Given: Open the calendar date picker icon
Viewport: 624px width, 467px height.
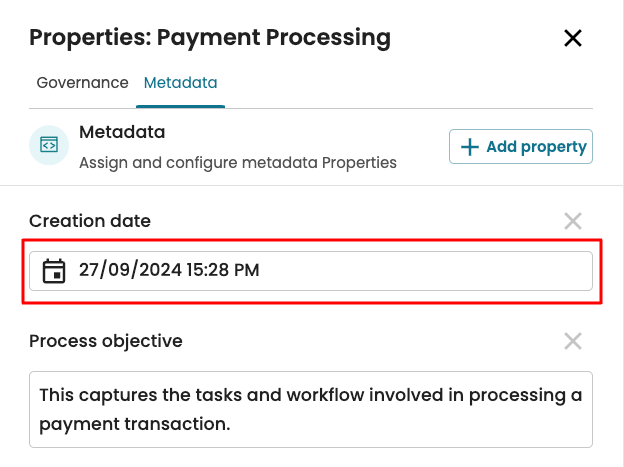Looking at the screenshot, I should tap(54, 270).
